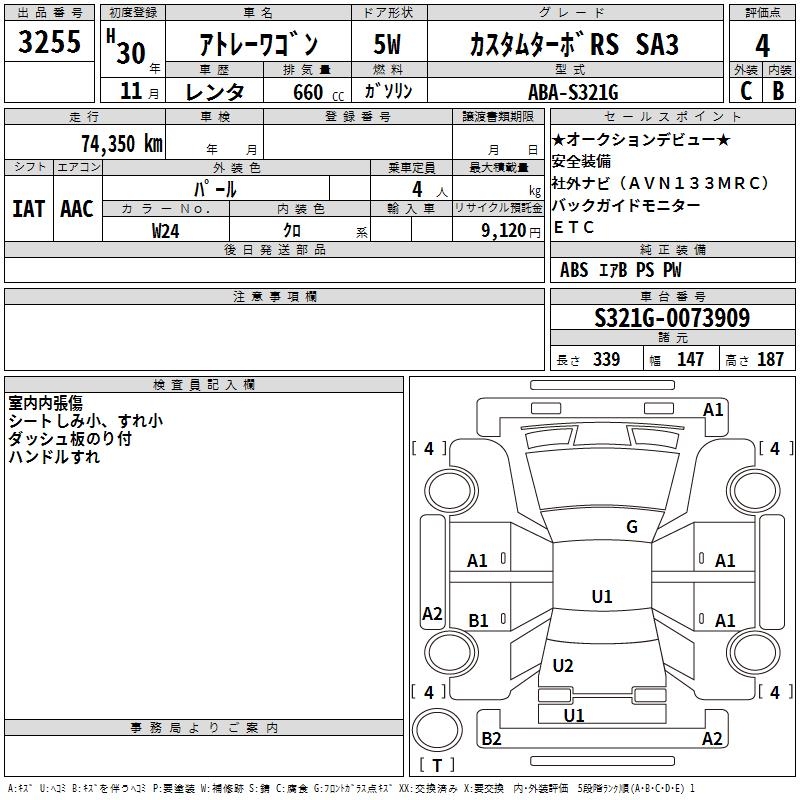Screen dimensions: 800x800
Task: Click the color number W24 field
Action: pyautogui.click(x=166, y=230)
